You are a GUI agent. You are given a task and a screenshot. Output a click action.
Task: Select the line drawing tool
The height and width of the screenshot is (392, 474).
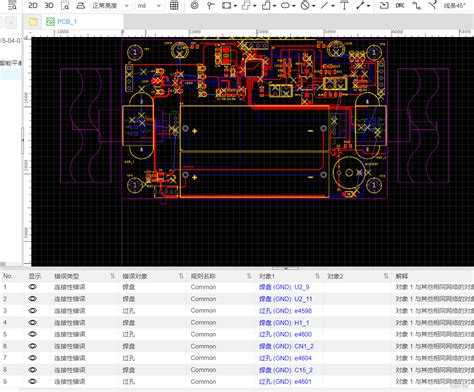click(x=324, y=5)
